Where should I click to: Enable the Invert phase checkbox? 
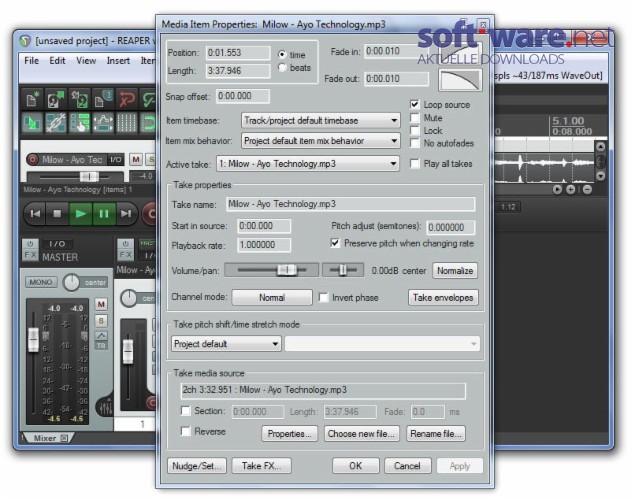[x=324, y=298]
